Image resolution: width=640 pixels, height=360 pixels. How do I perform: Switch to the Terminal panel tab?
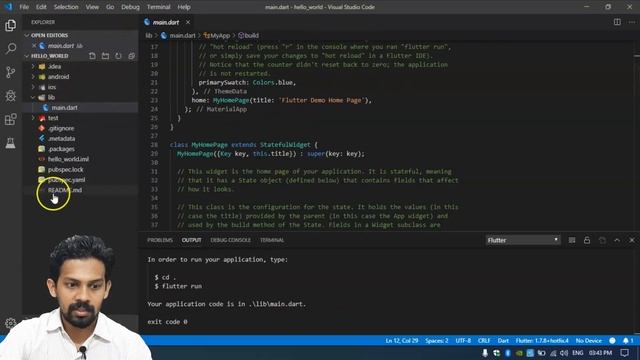[x=272, y=240]
